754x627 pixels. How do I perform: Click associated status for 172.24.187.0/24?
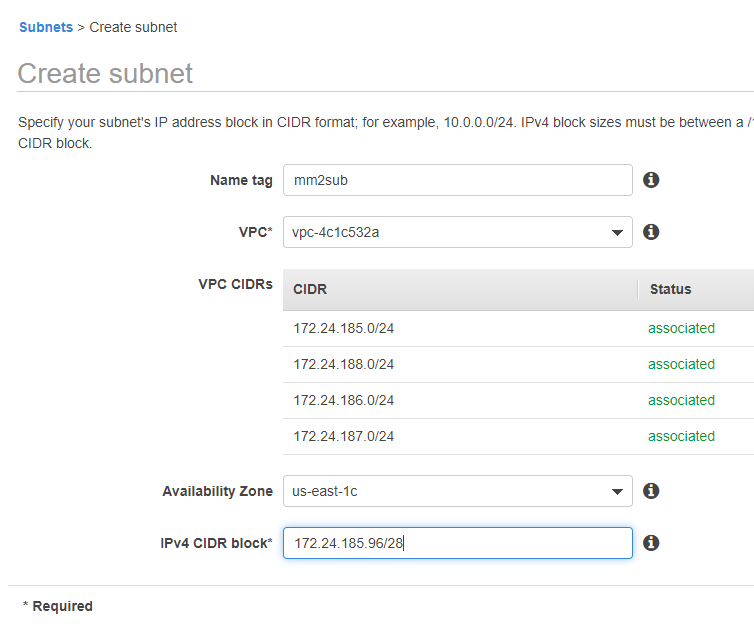[681, 436]
